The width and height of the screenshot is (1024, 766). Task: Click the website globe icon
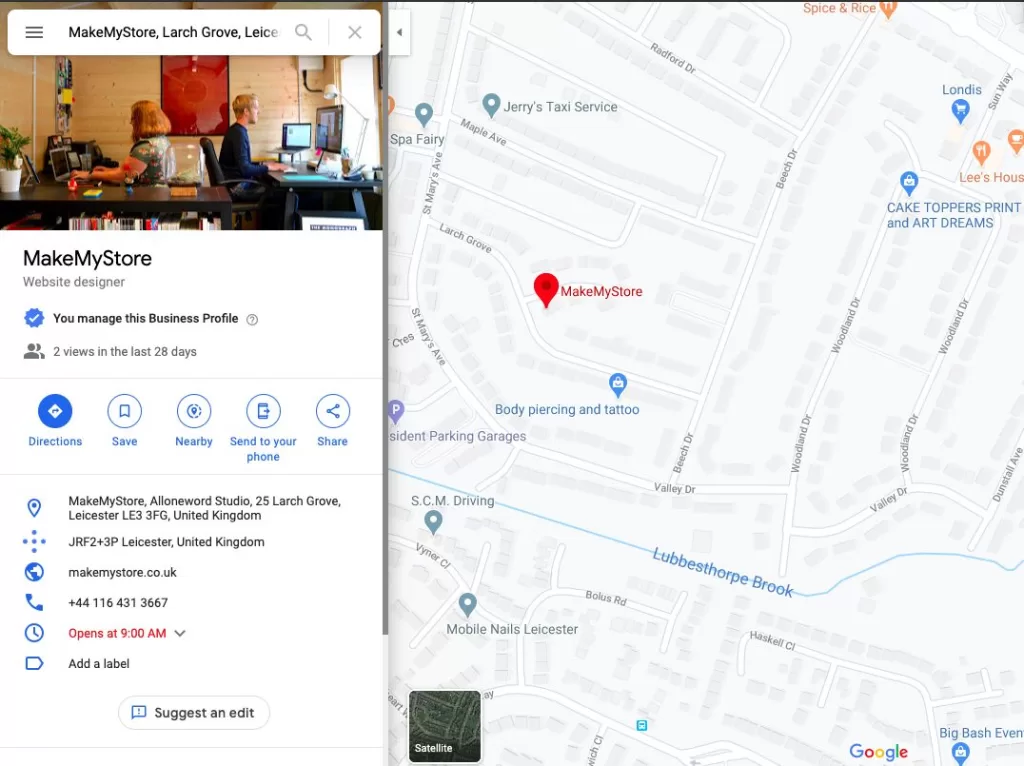(34, 572)
